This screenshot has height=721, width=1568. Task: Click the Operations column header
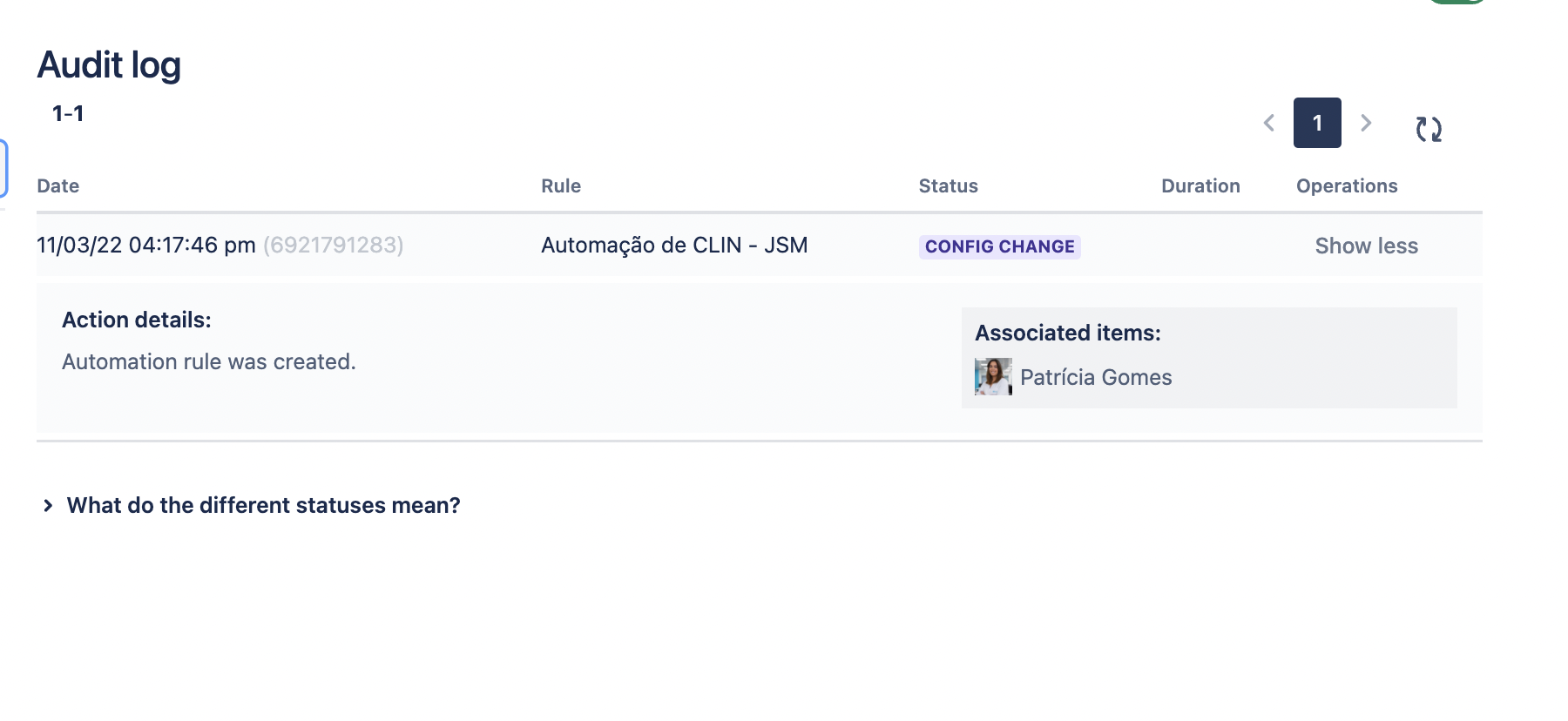point(1345,185)
